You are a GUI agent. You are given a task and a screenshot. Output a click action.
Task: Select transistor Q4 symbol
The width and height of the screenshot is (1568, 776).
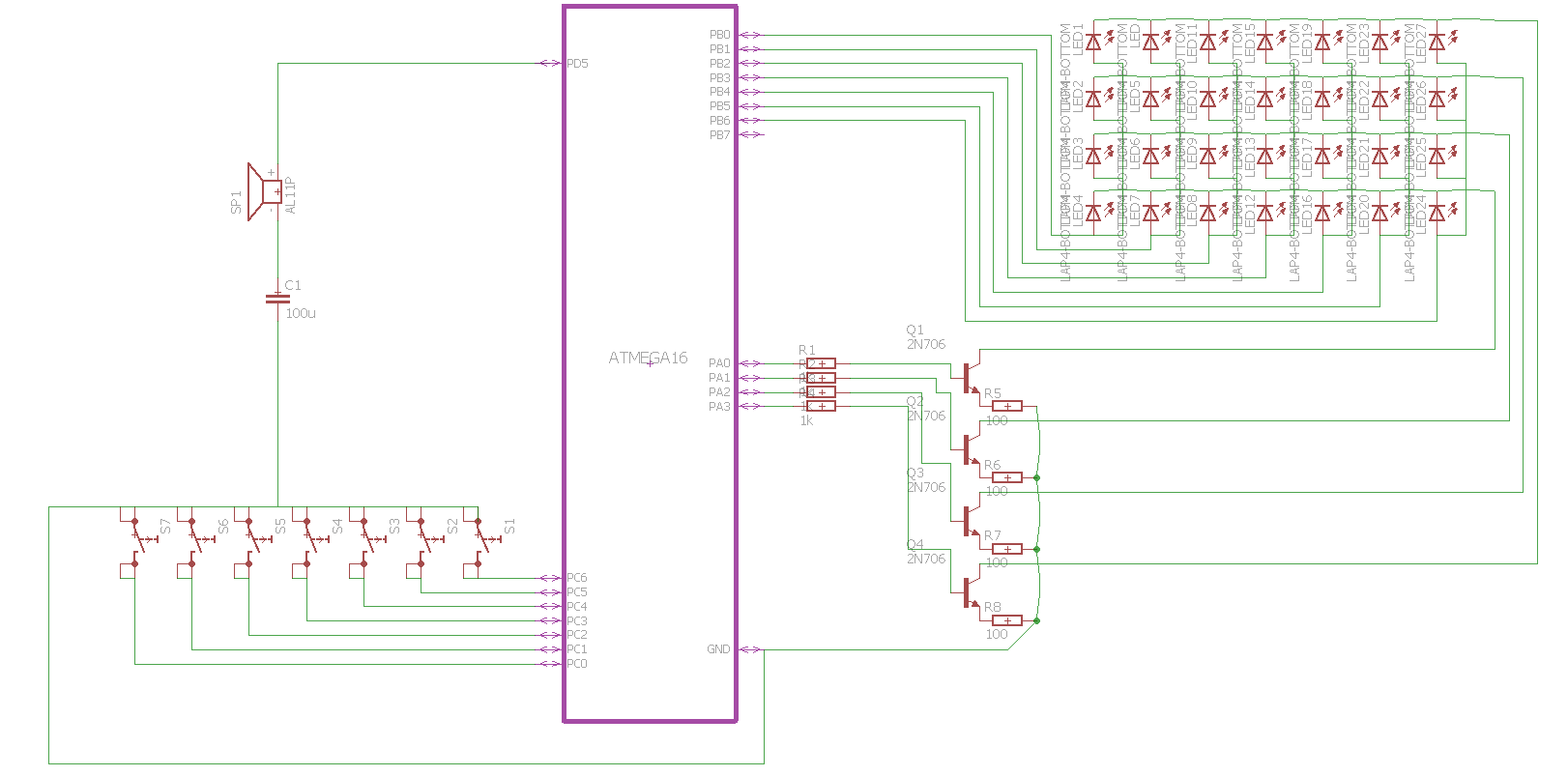point(969,592)
